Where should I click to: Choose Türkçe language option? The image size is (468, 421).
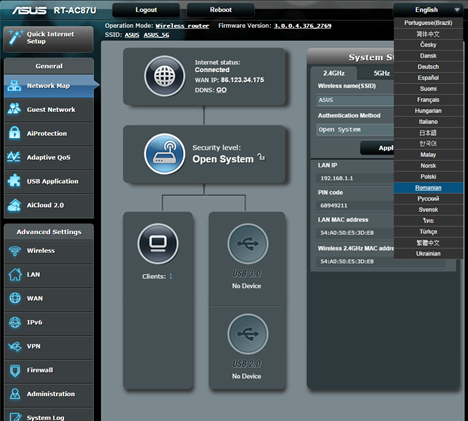pos(428,232)
